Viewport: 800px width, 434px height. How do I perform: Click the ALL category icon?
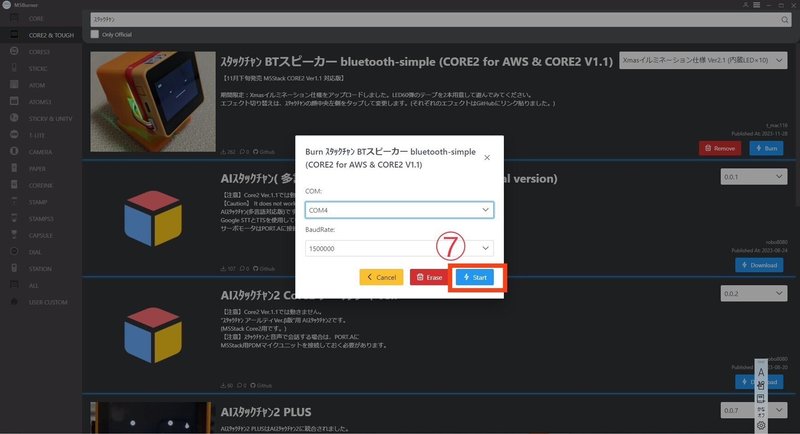(14, 285)
